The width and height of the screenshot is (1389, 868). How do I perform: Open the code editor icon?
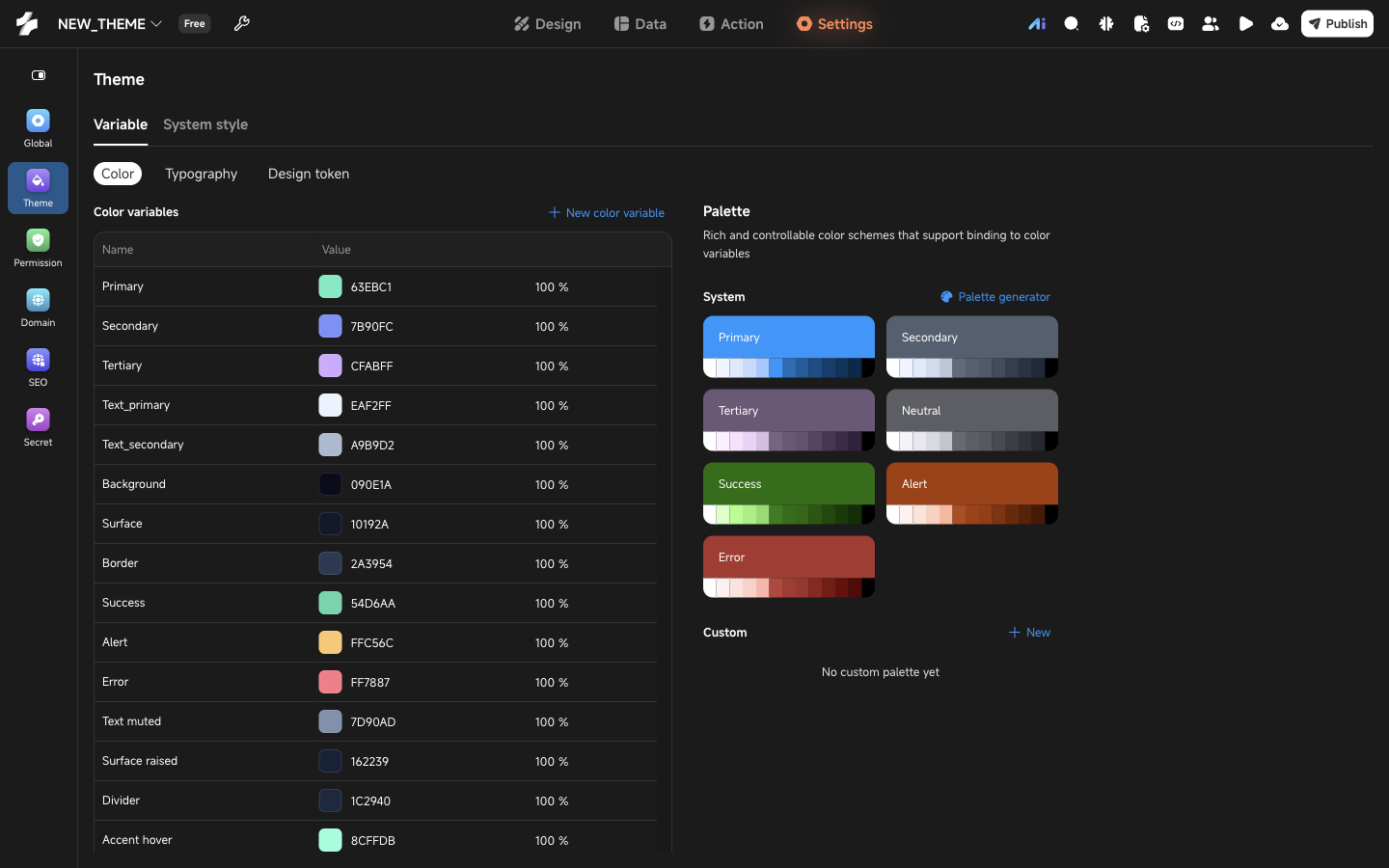coord(1176,24)
